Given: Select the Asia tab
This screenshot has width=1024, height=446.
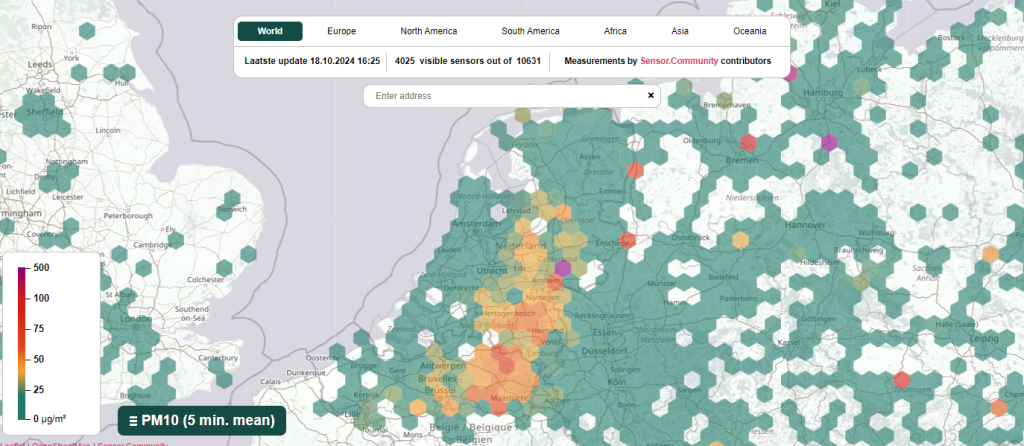Looking at the screenshot, I should [x=680, y=31].
